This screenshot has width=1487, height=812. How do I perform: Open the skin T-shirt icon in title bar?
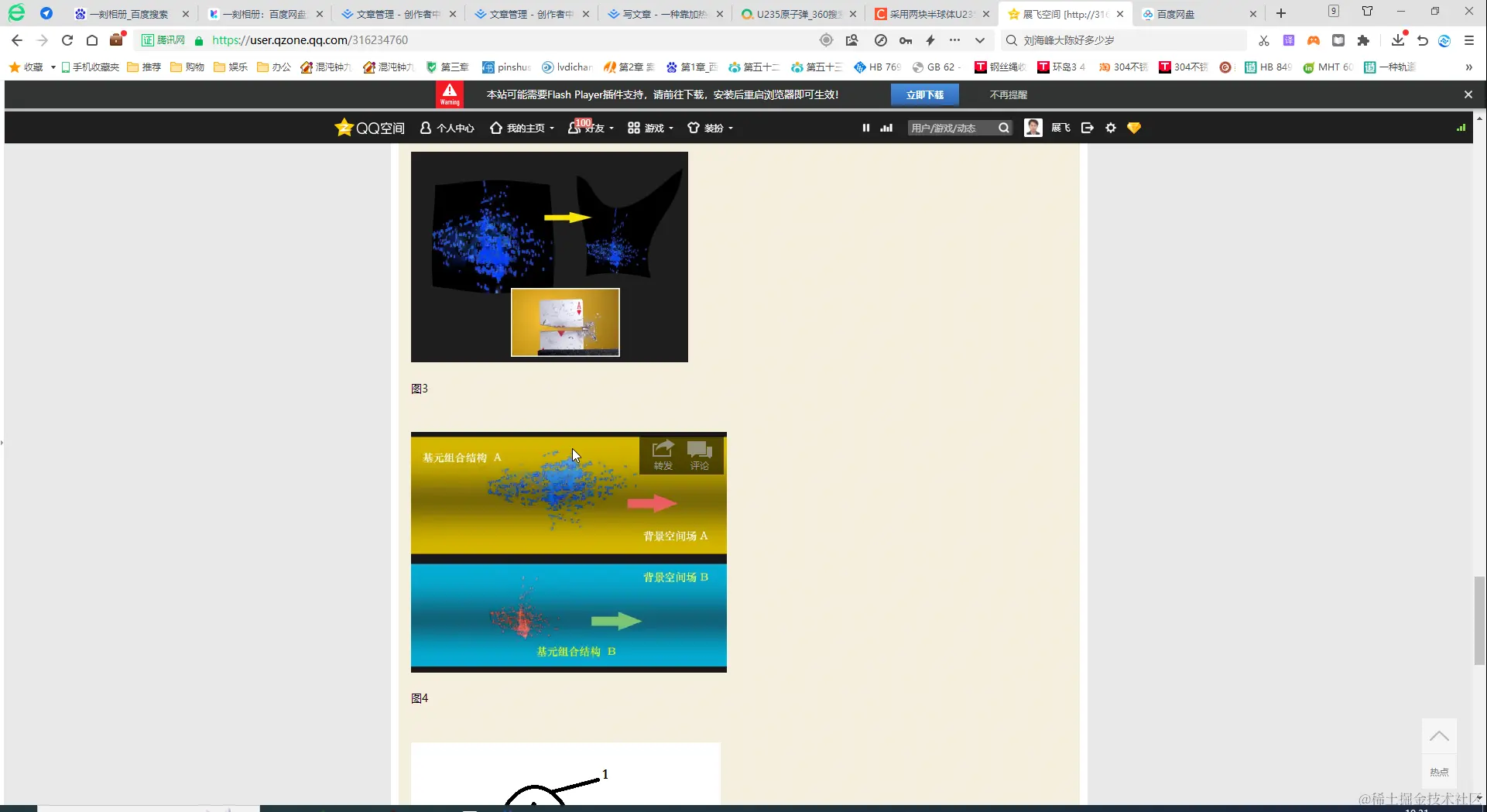point(1368,11)
